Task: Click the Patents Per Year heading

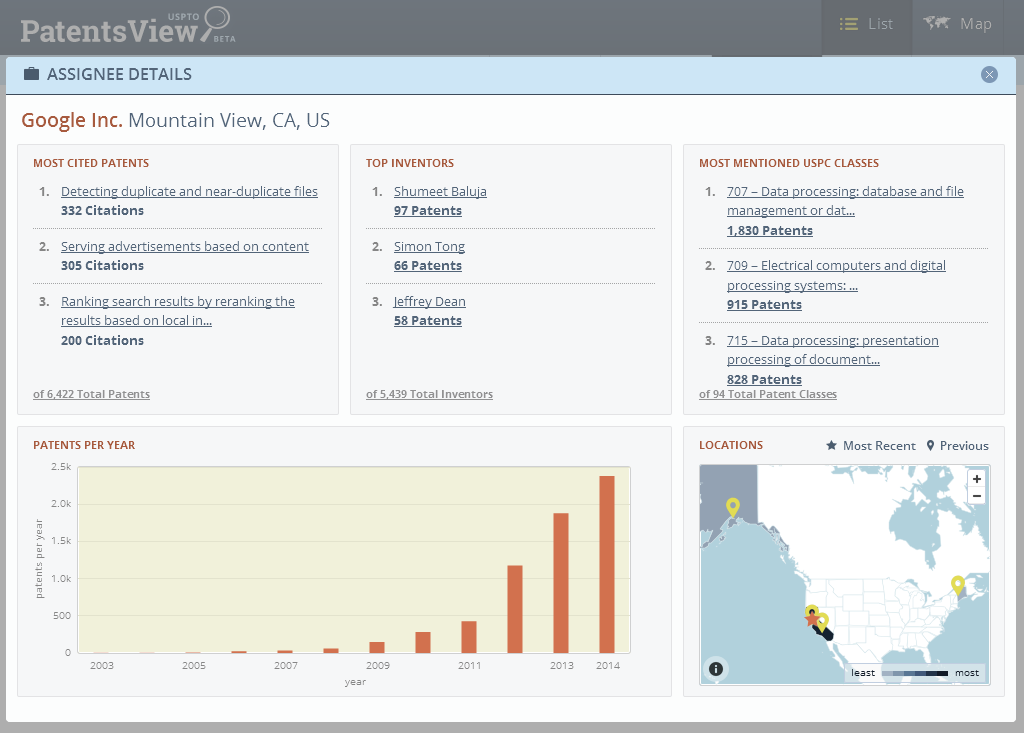Action: [84, 446]
